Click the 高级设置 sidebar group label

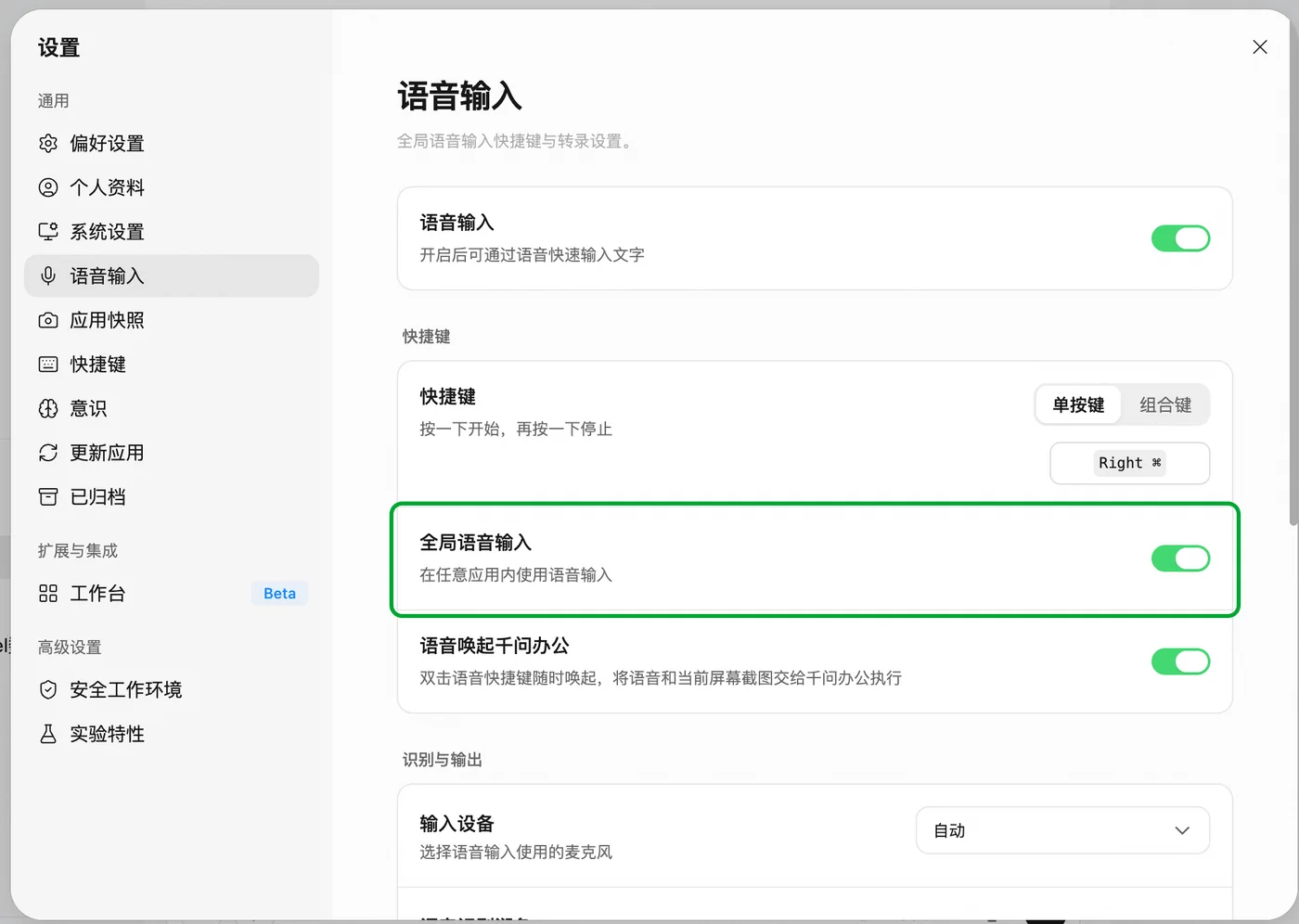tap(70, 648)
